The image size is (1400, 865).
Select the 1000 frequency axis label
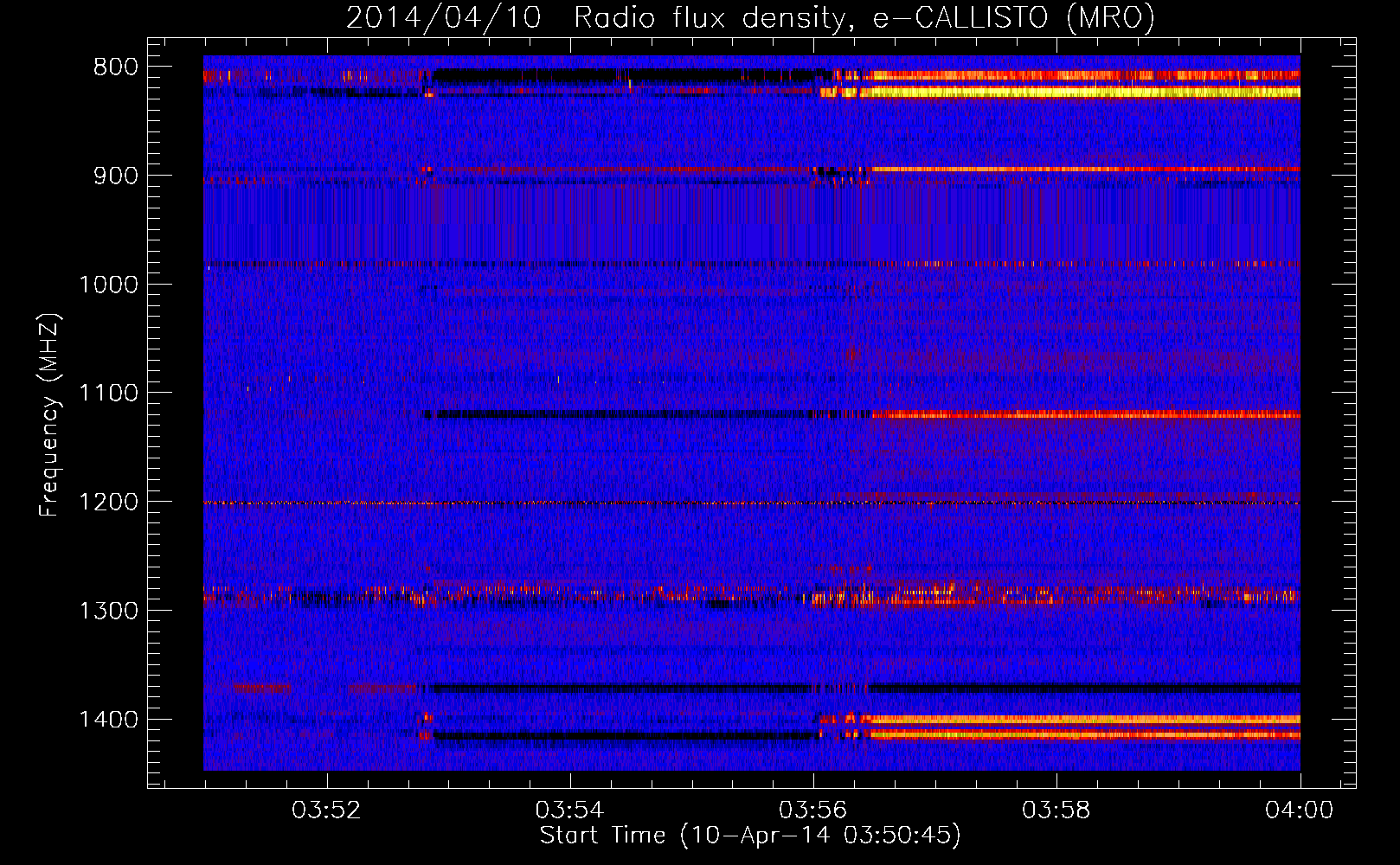point(108,285)
